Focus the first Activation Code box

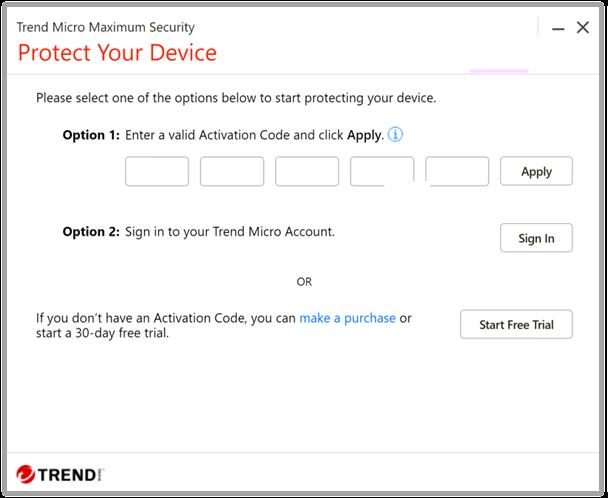[157, 171]
